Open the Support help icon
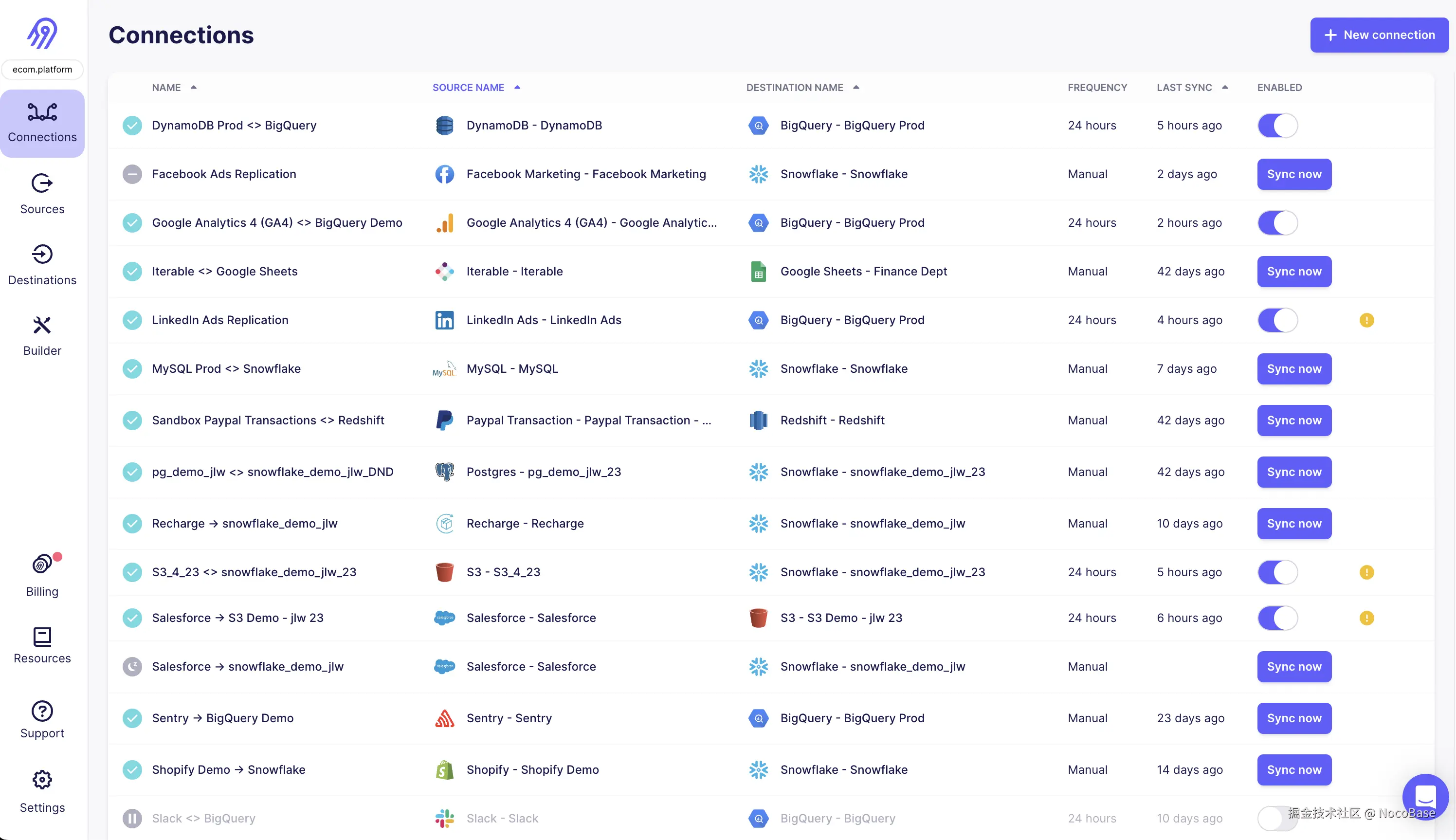The width and height of the screenshot is (1456, 840). pos(42,719)
